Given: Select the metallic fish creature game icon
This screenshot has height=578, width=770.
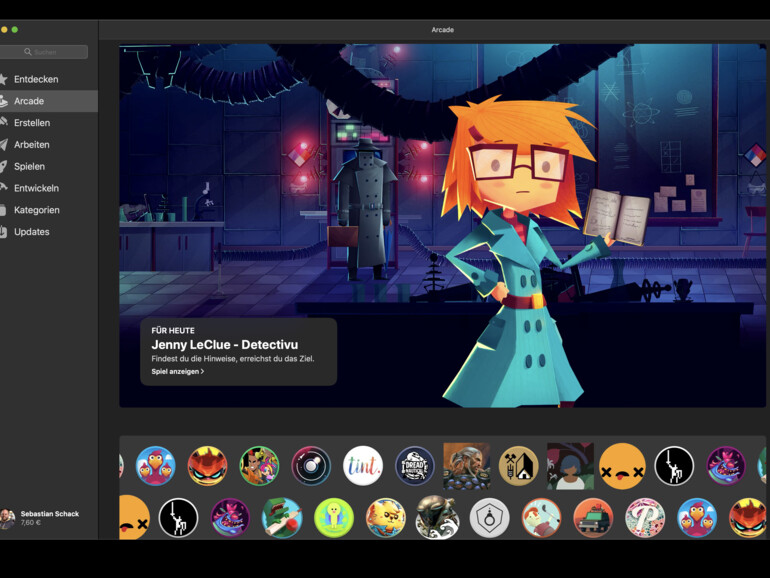Looking at the screenshot, I should click(x=437, y=518).
